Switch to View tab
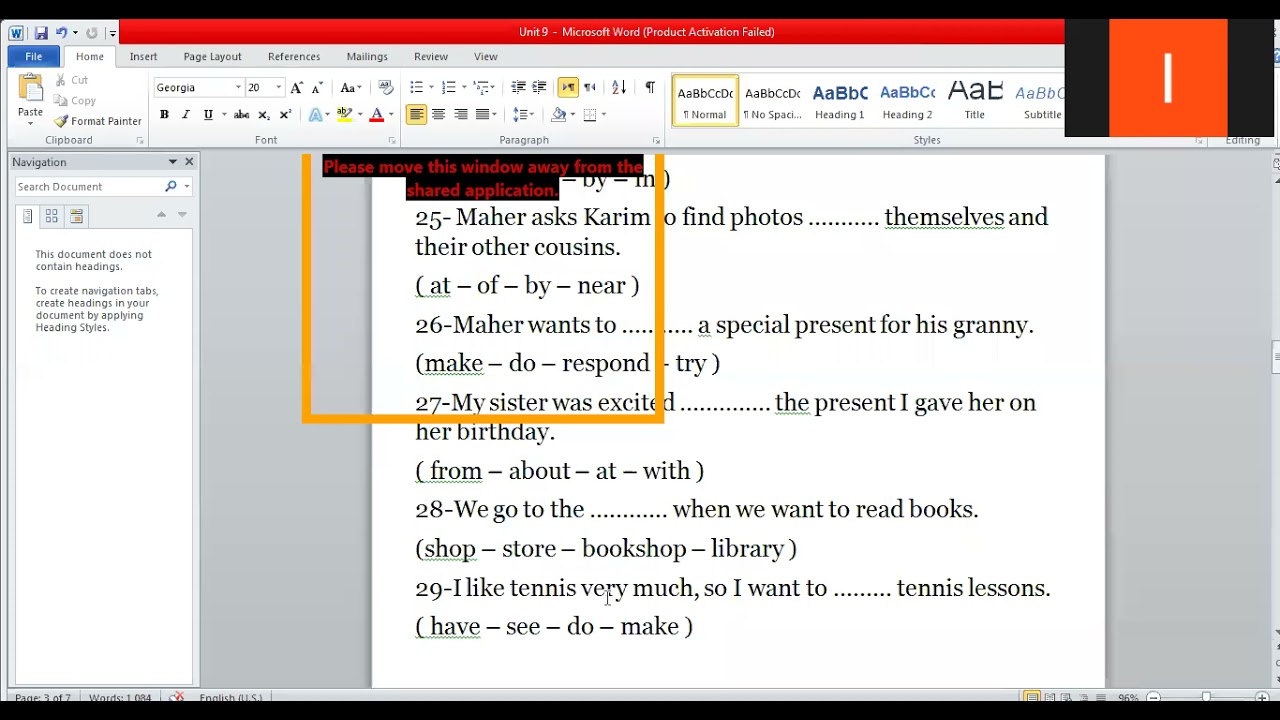This screenshot has height=720, width=1280. click(x=486, y=57)
